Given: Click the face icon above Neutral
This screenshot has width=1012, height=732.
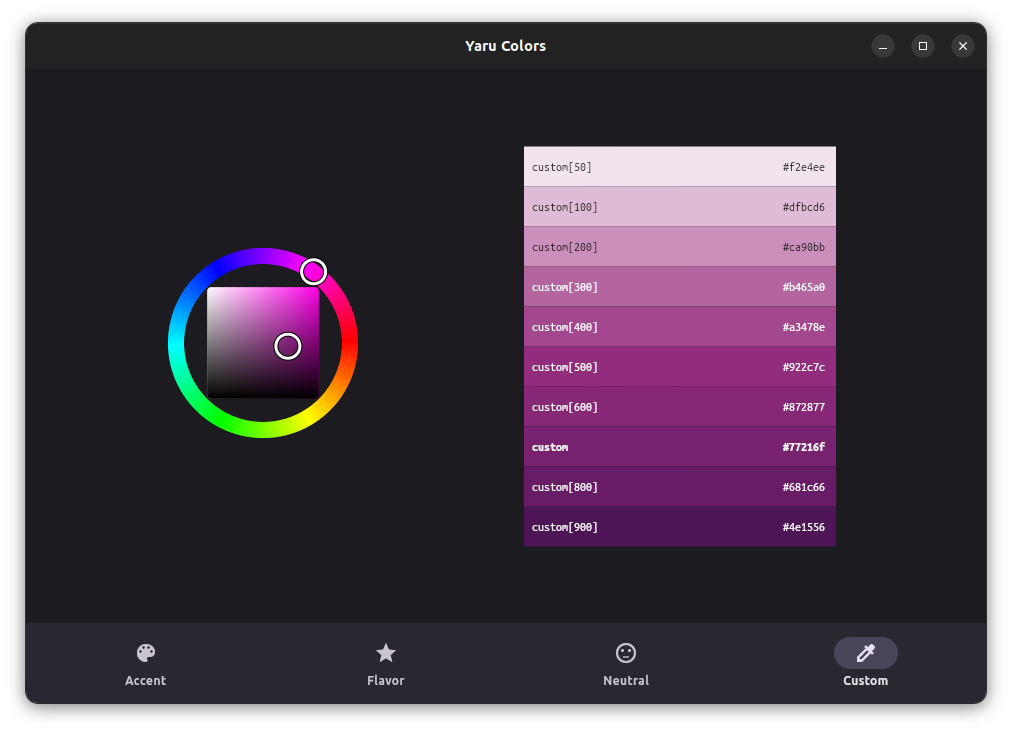Looking at the screenshot, I should [x=626, y=653].
